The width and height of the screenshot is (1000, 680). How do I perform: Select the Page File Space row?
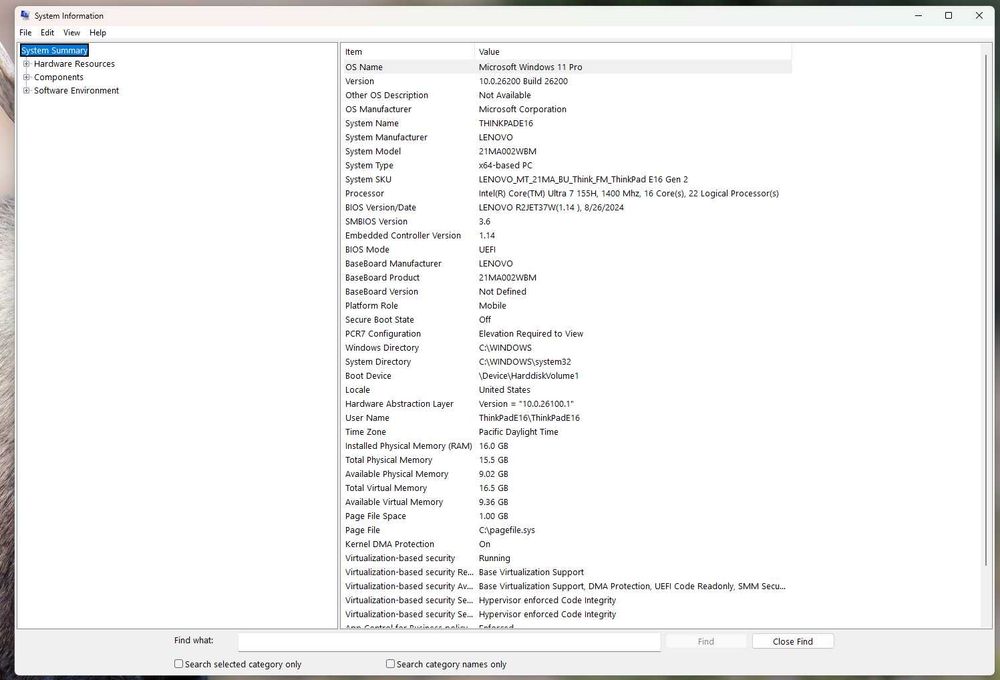[x=566, y=516]
